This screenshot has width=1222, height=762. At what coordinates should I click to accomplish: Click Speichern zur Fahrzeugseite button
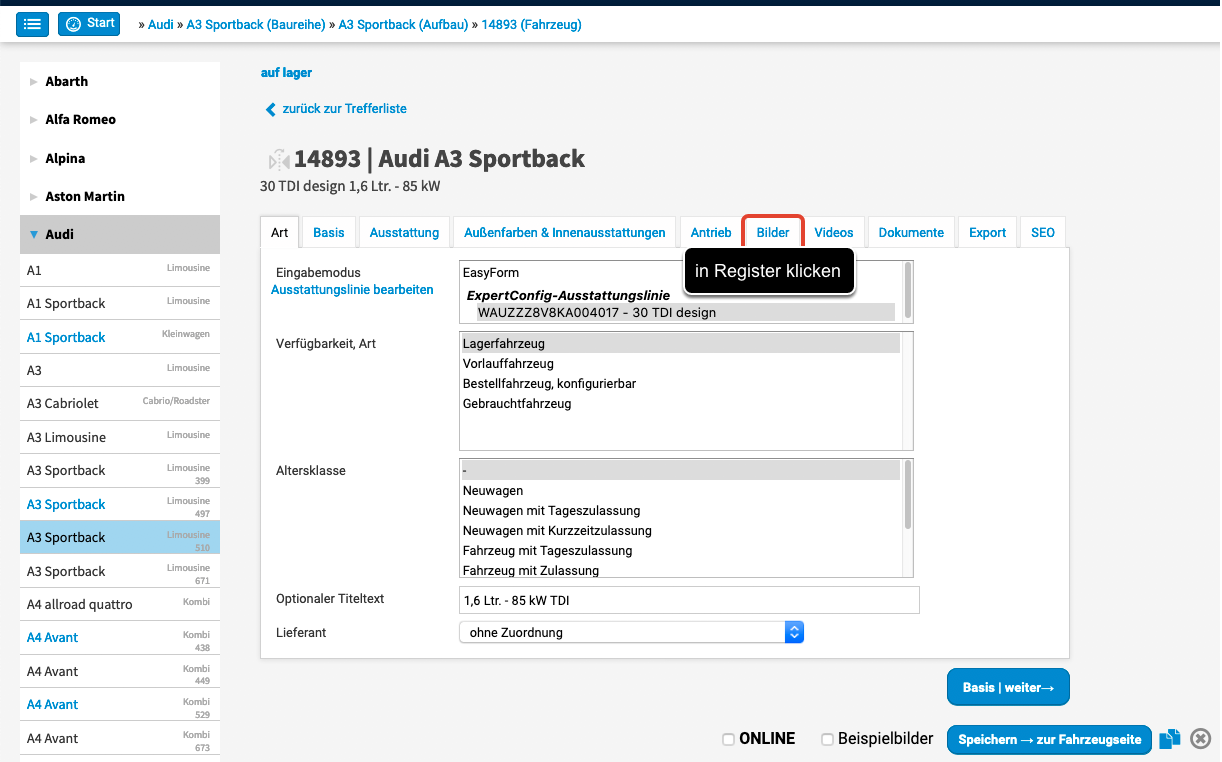1049,740
